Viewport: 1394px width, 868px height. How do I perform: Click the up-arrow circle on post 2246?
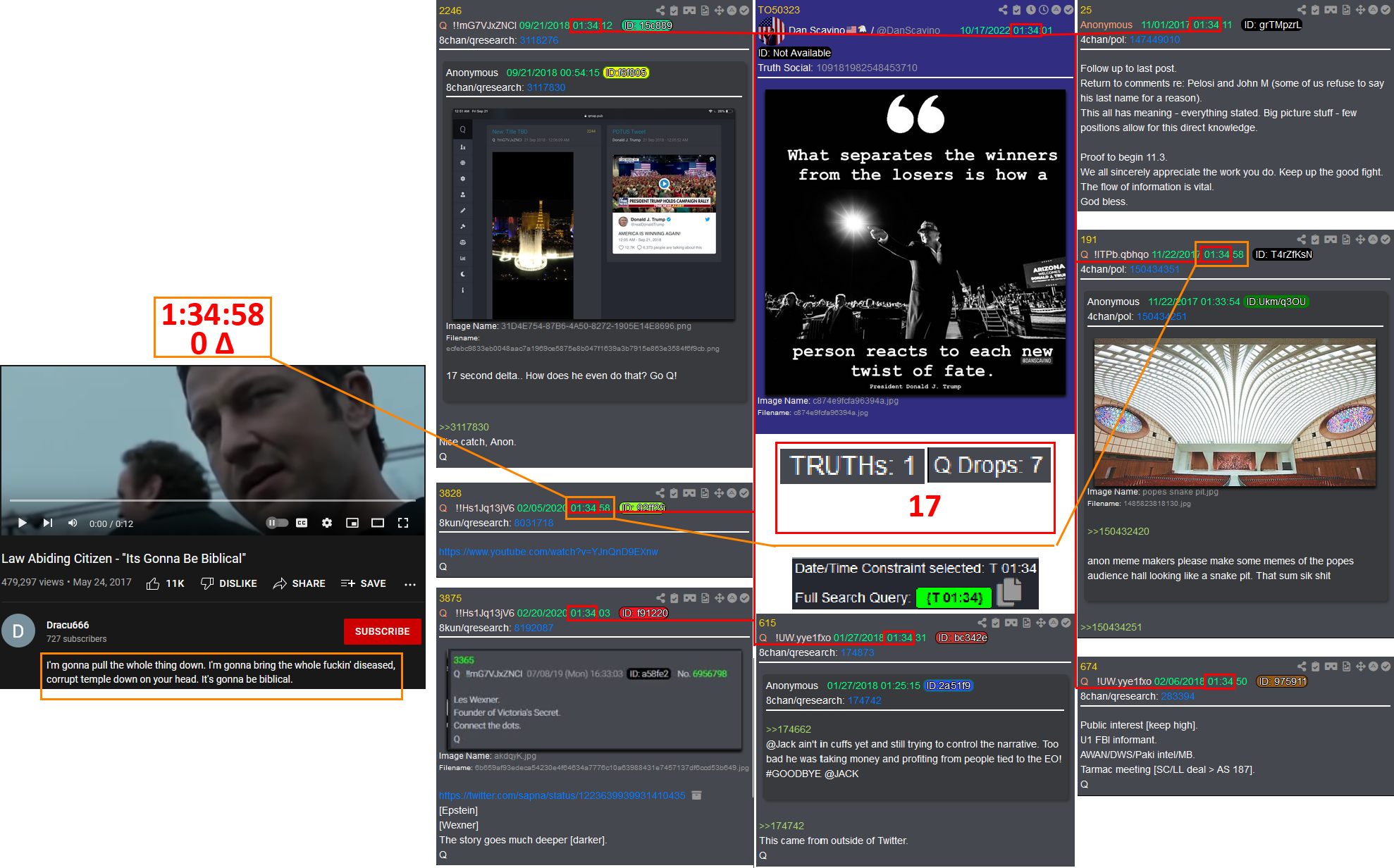tap(732, 11)
